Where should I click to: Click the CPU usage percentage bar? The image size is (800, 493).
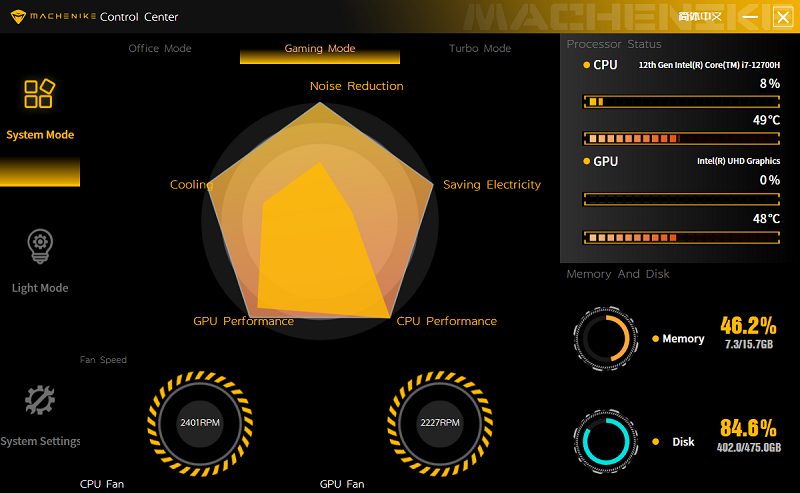point(682,101)
